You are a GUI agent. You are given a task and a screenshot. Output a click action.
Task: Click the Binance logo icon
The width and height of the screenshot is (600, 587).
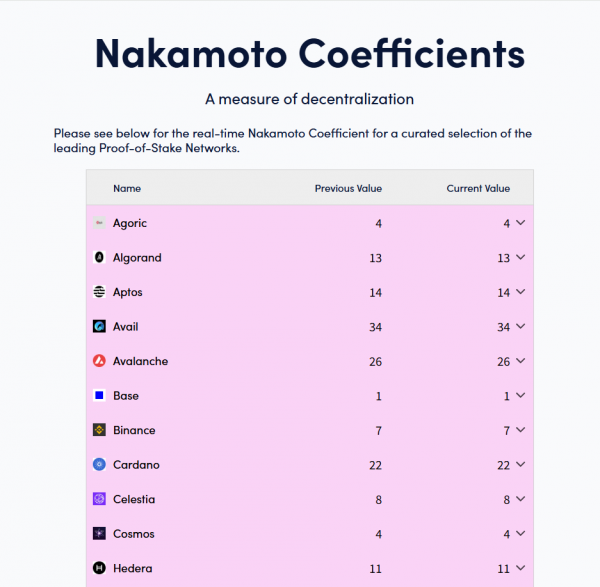point(99,430)
